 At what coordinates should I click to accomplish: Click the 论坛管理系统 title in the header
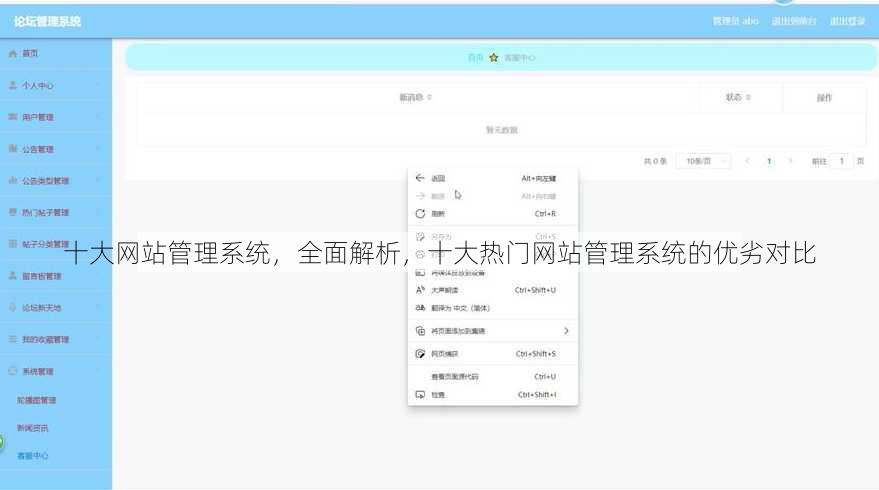click(x=47, y=21)
